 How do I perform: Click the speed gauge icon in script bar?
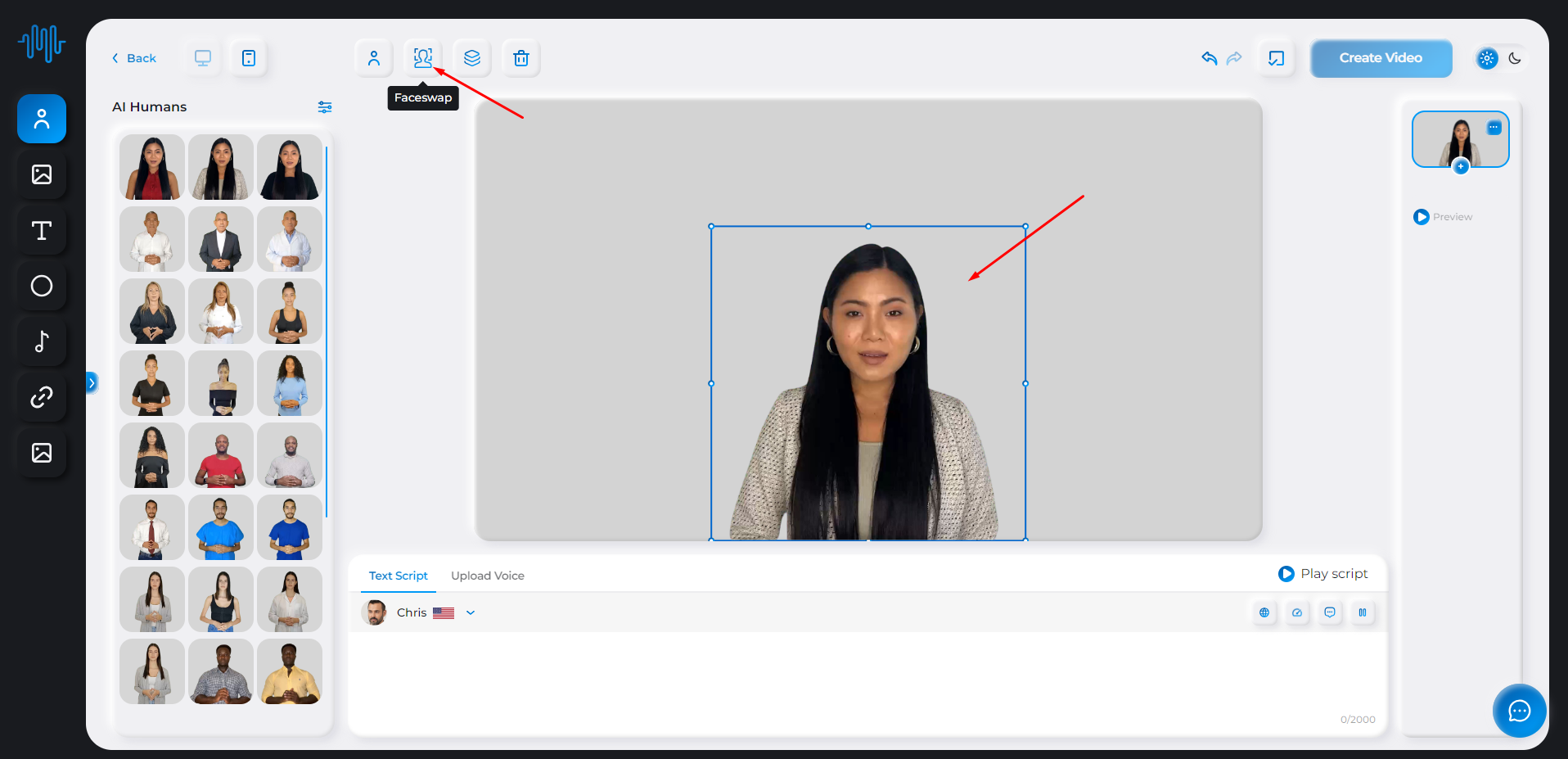point(1297,612)
